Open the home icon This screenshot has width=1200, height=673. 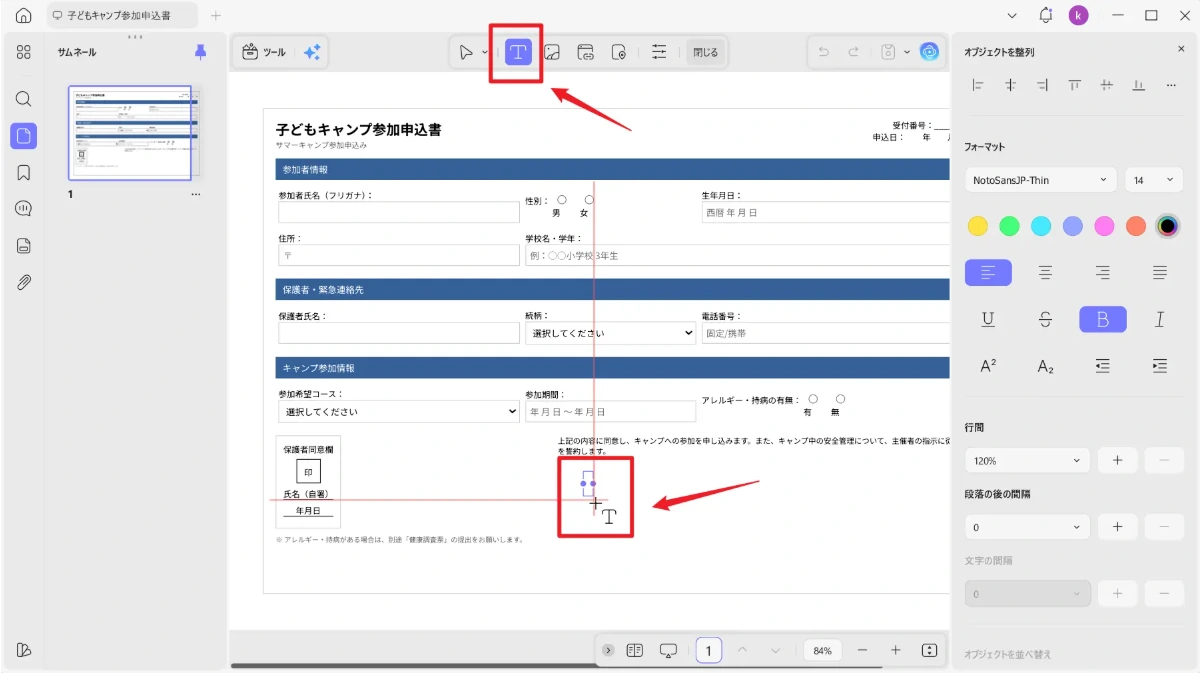click(23, 16)
